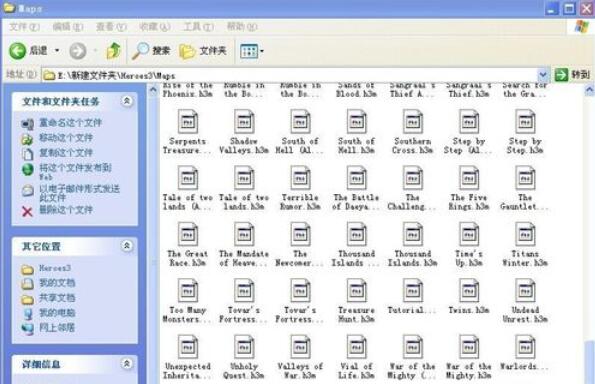Screen dimensions: 595x384
Task: Select Shadow Valleys.h3m file icon
Action: (244, 121)
